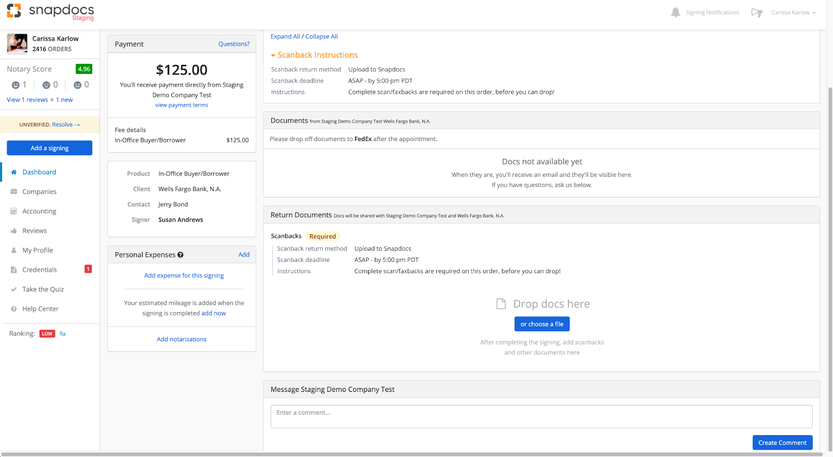Click the Wells Fargo Bank, N.A. client value
The image size is (833, 457).
click(x=190, y=189)
